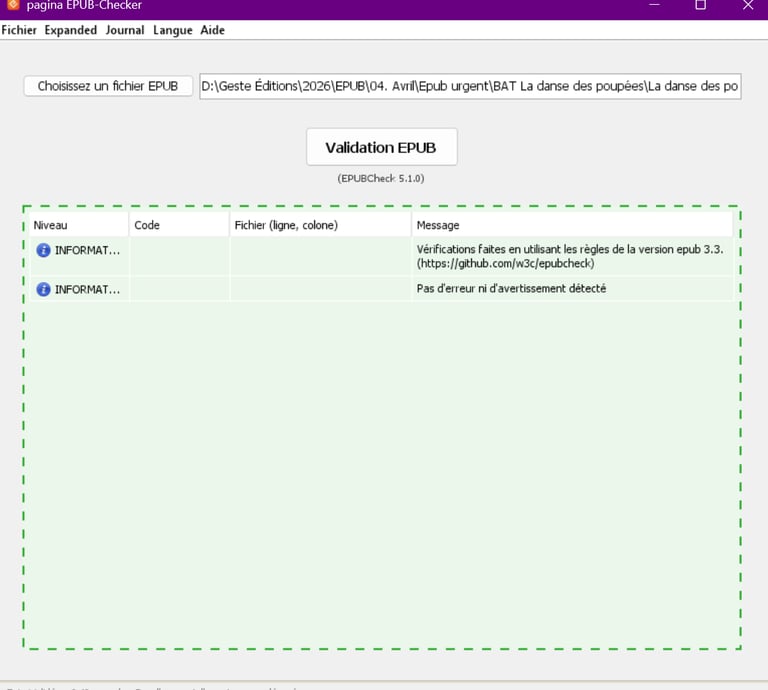Minimize the EPUB-Checker window
The width and height of the screenshot is (768, 690).
point(654,5)
